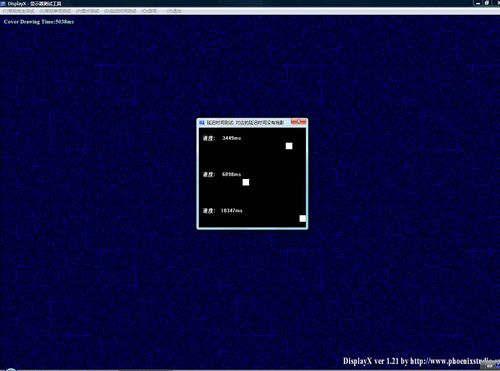
Task: Open the second menu, single regular test
Action: (55, 11)
